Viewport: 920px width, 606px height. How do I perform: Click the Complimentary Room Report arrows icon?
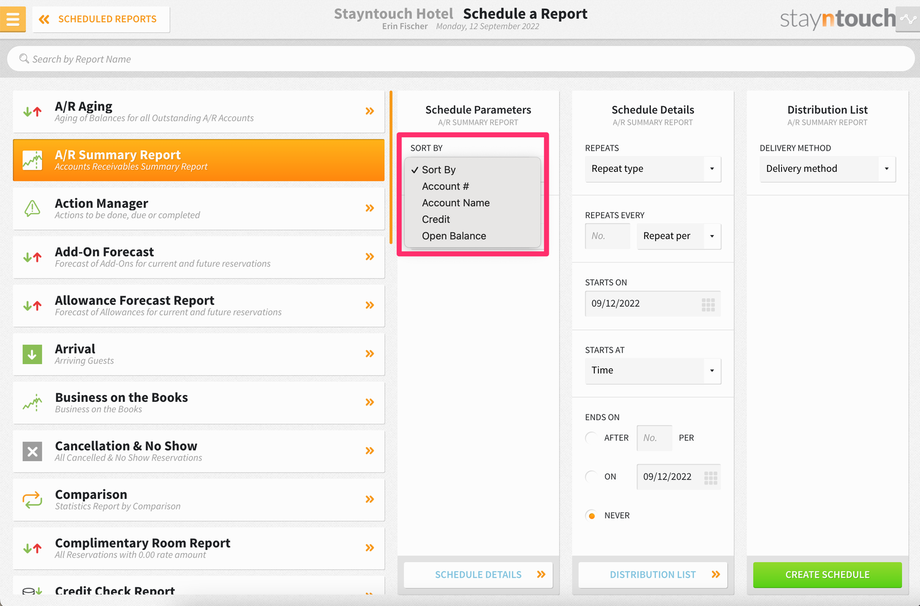[x=32, y=549]
